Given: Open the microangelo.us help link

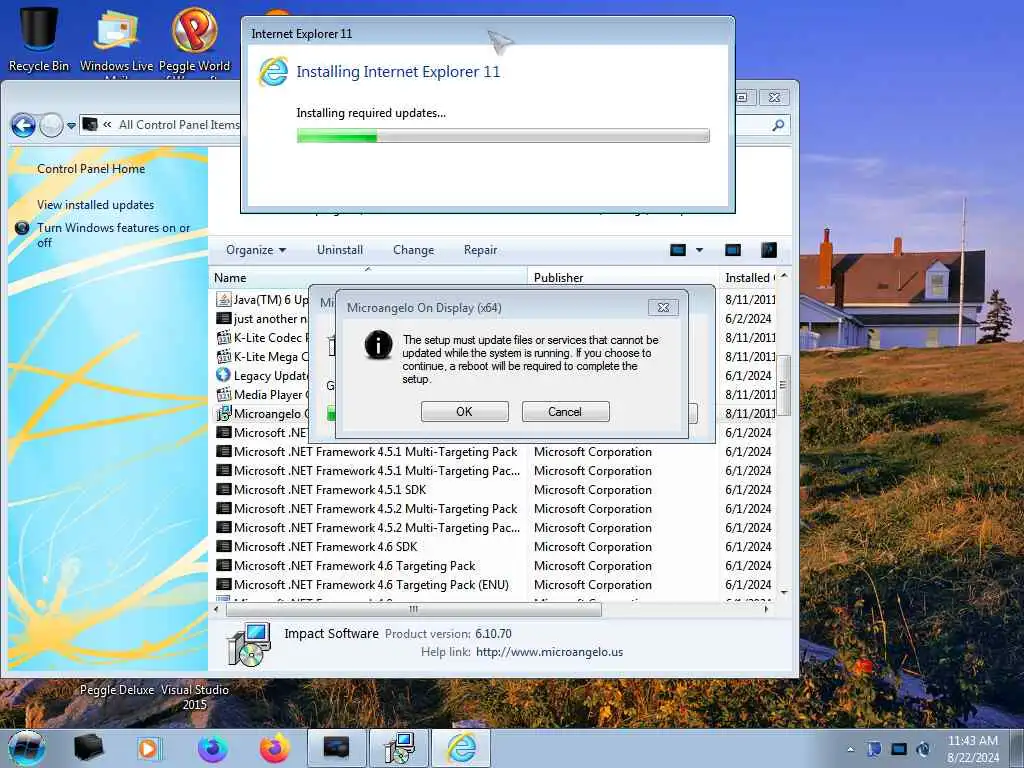Looking at the screenshot, I should point(549,652).
